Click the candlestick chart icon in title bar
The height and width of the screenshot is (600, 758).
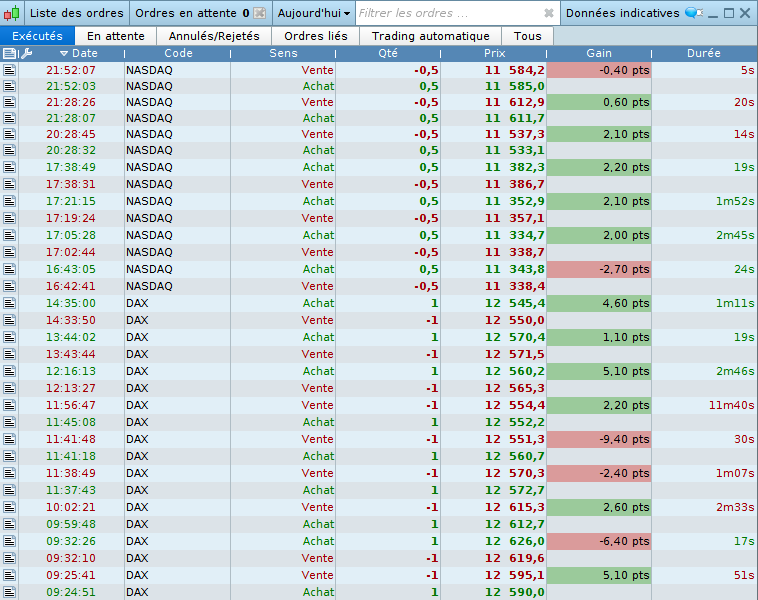tap(11, 14)
